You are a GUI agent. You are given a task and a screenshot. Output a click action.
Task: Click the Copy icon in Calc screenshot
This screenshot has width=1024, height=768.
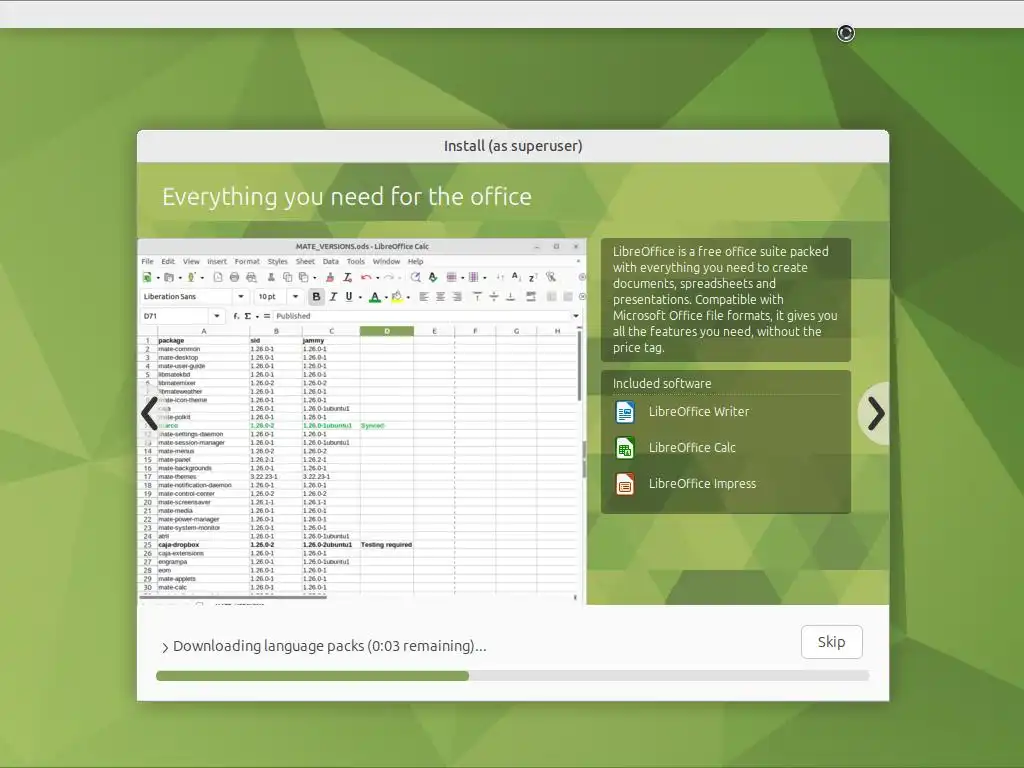[x=287, y=278]
